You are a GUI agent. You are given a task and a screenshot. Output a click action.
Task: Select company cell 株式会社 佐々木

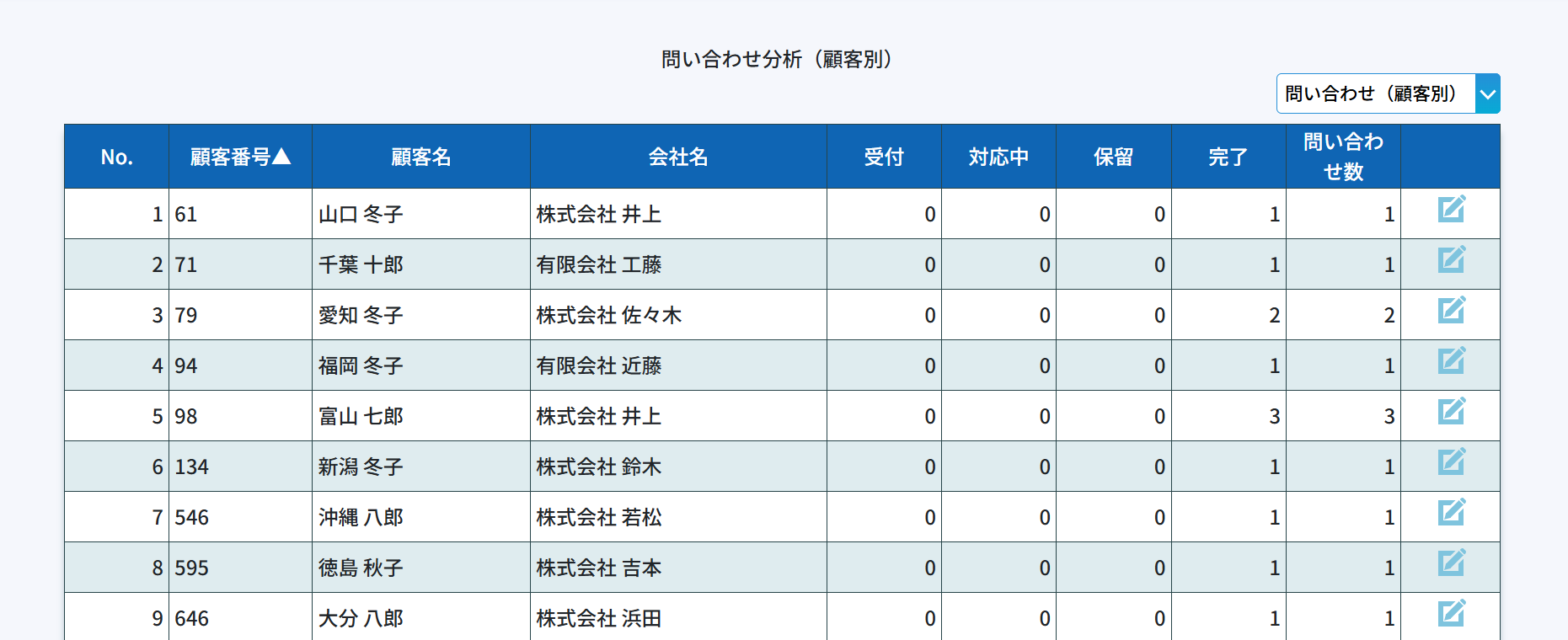pos(608,315)
